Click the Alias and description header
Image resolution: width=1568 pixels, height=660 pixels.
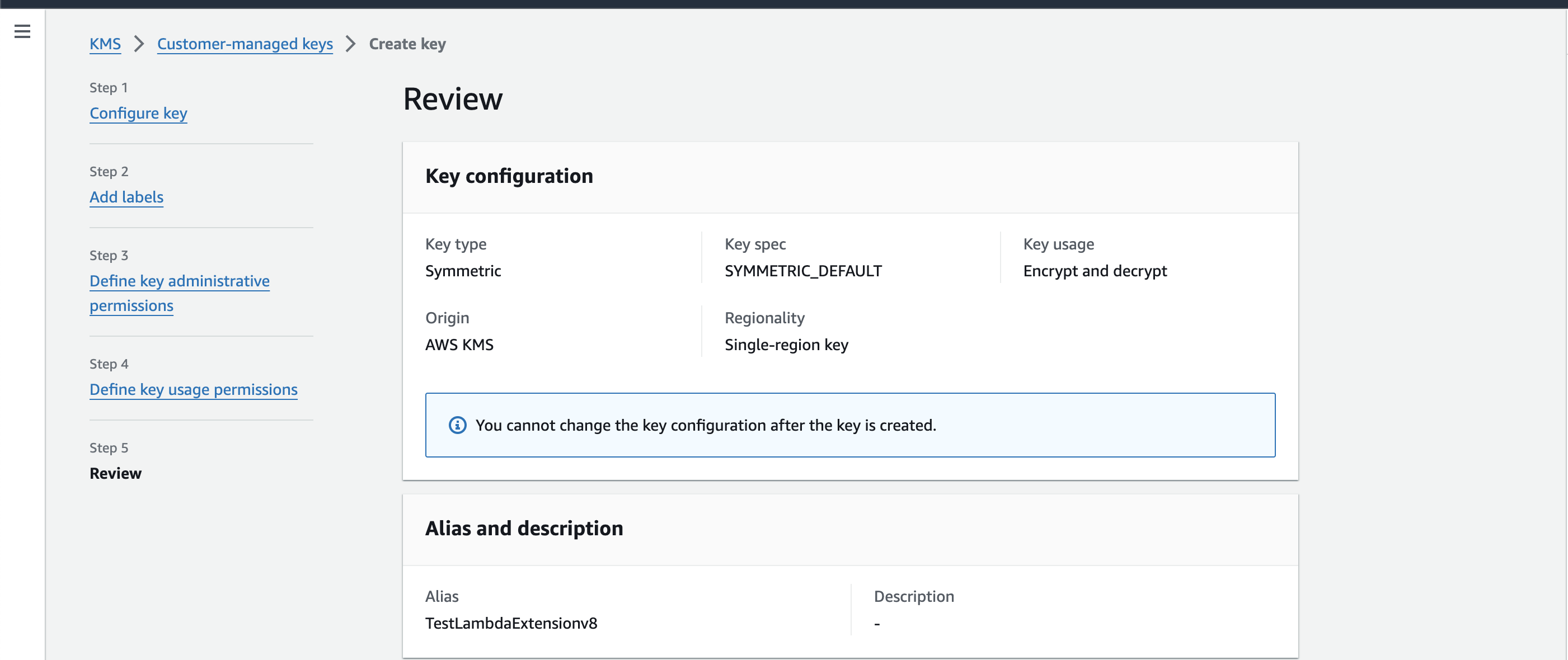[x=523, y=528]
